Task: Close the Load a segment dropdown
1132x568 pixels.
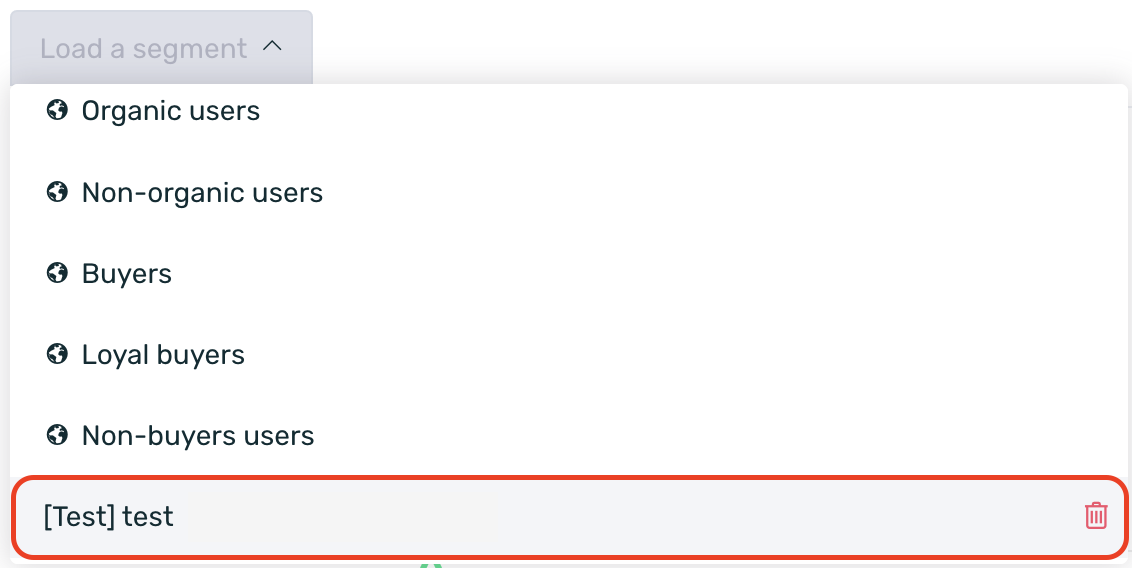Action: pyautogui.click(x=162, y=48)
